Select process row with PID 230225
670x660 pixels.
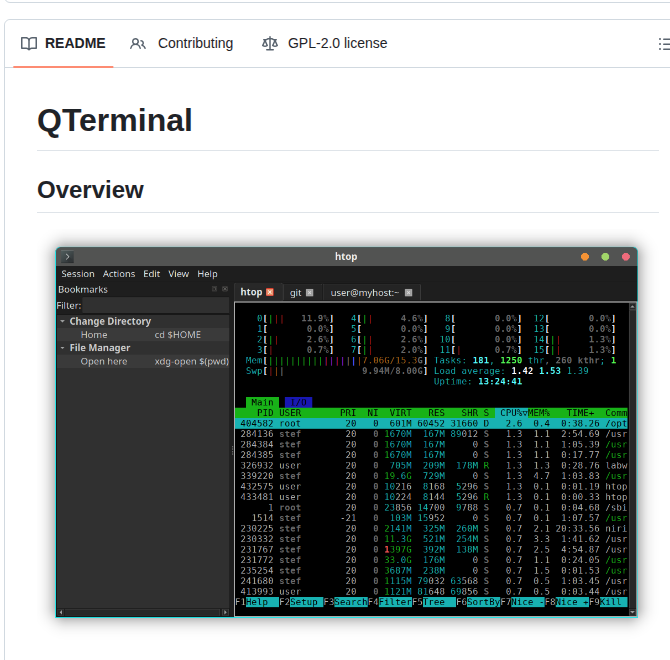coord(431,528)
